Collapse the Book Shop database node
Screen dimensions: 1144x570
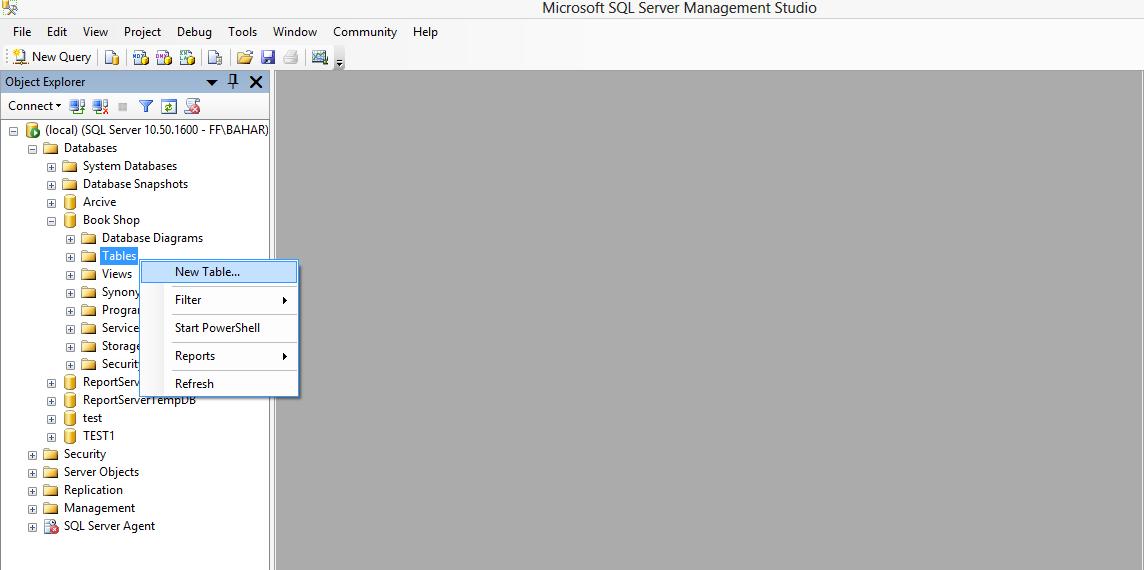click(x=51, y=220)
